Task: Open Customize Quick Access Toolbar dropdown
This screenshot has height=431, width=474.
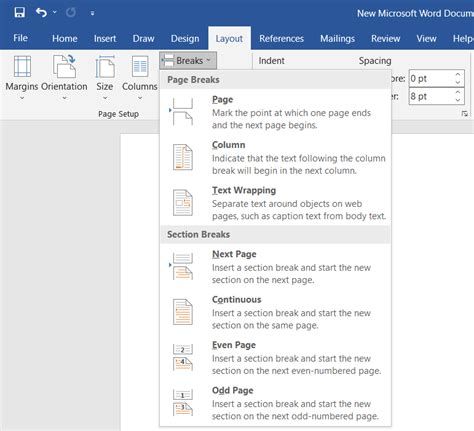Action: click(92, 13)
